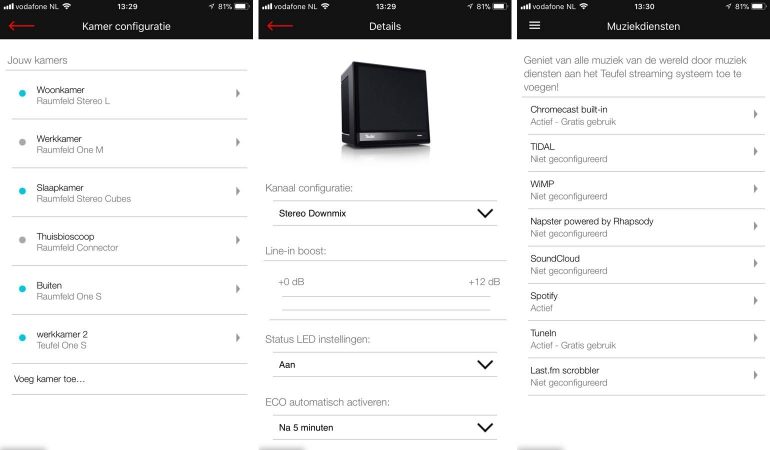Go back from the Kamer configuratie screen
The height and width of the screenshot is (450, 770).
click(22, 26)
